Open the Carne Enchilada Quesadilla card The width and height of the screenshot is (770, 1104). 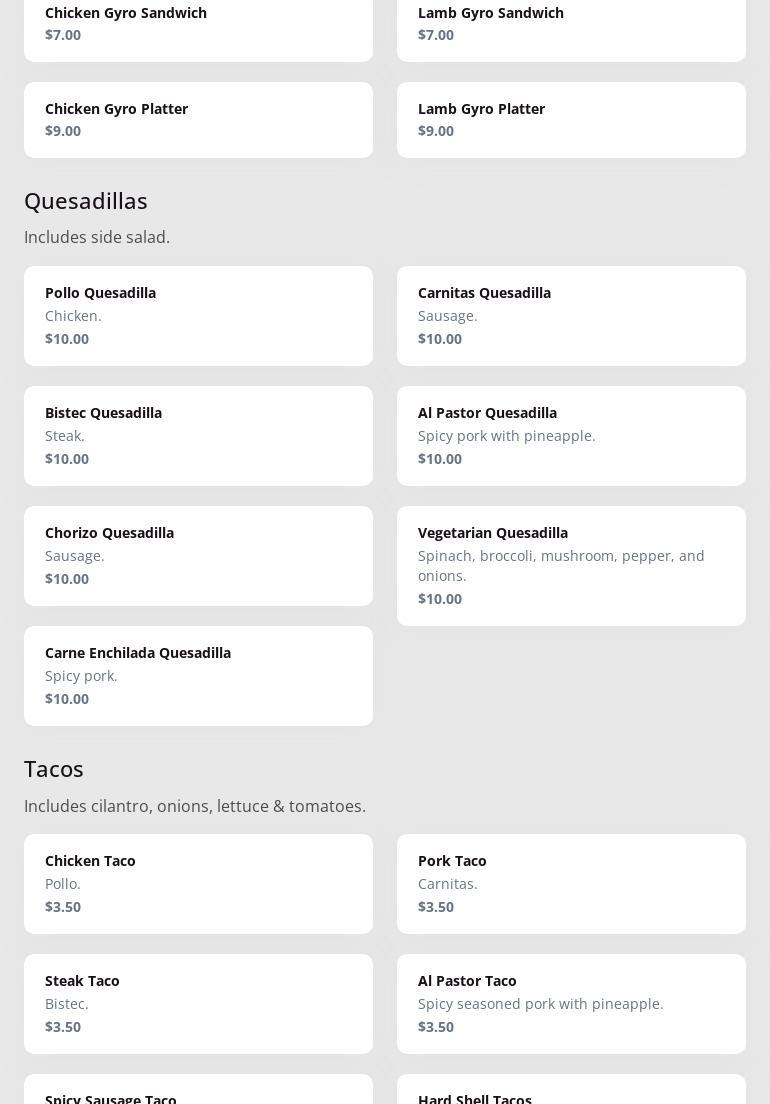point(198,676)
